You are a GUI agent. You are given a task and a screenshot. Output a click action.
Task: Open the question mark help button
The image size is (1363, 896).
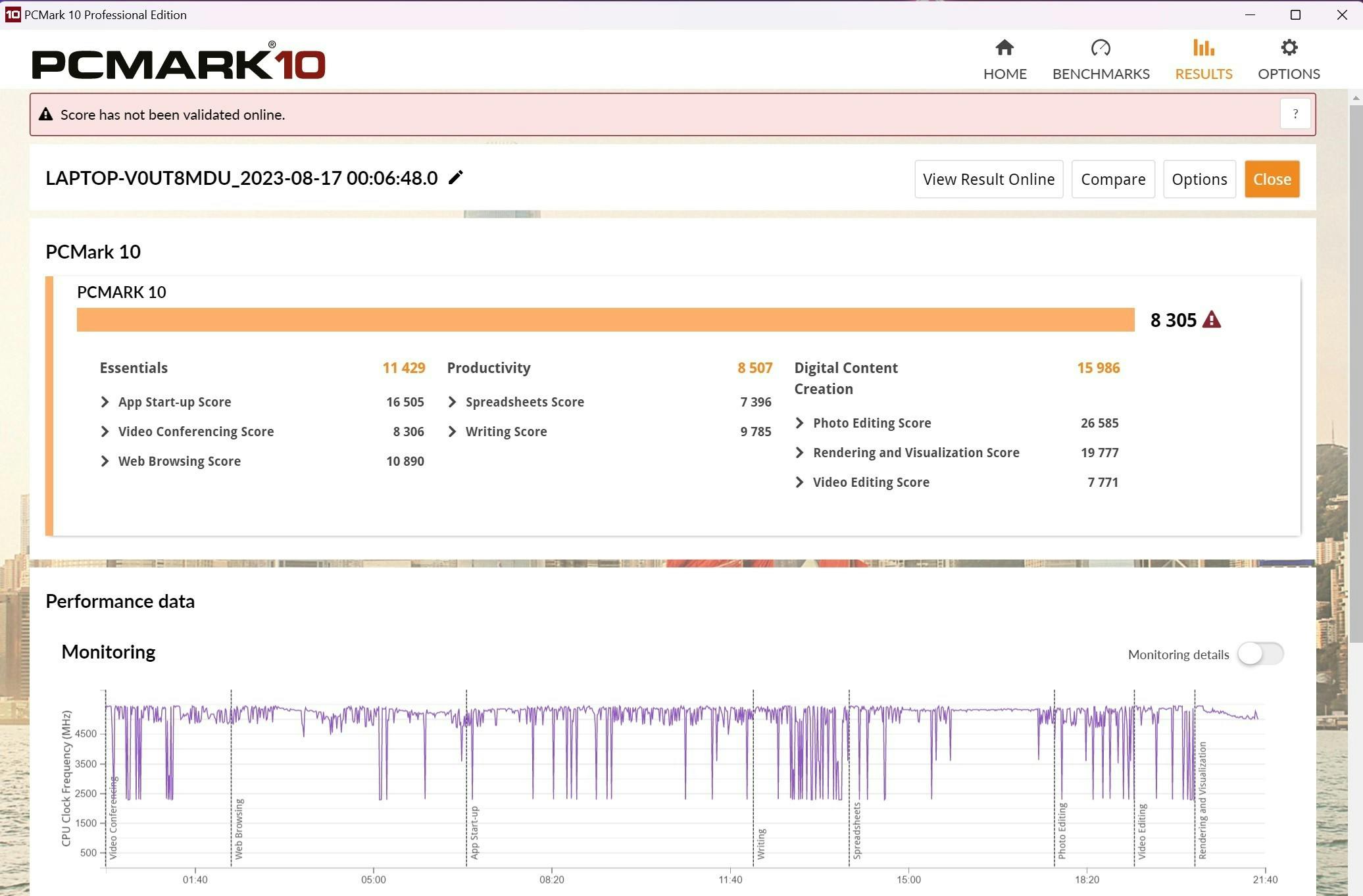click(1295, 114)
